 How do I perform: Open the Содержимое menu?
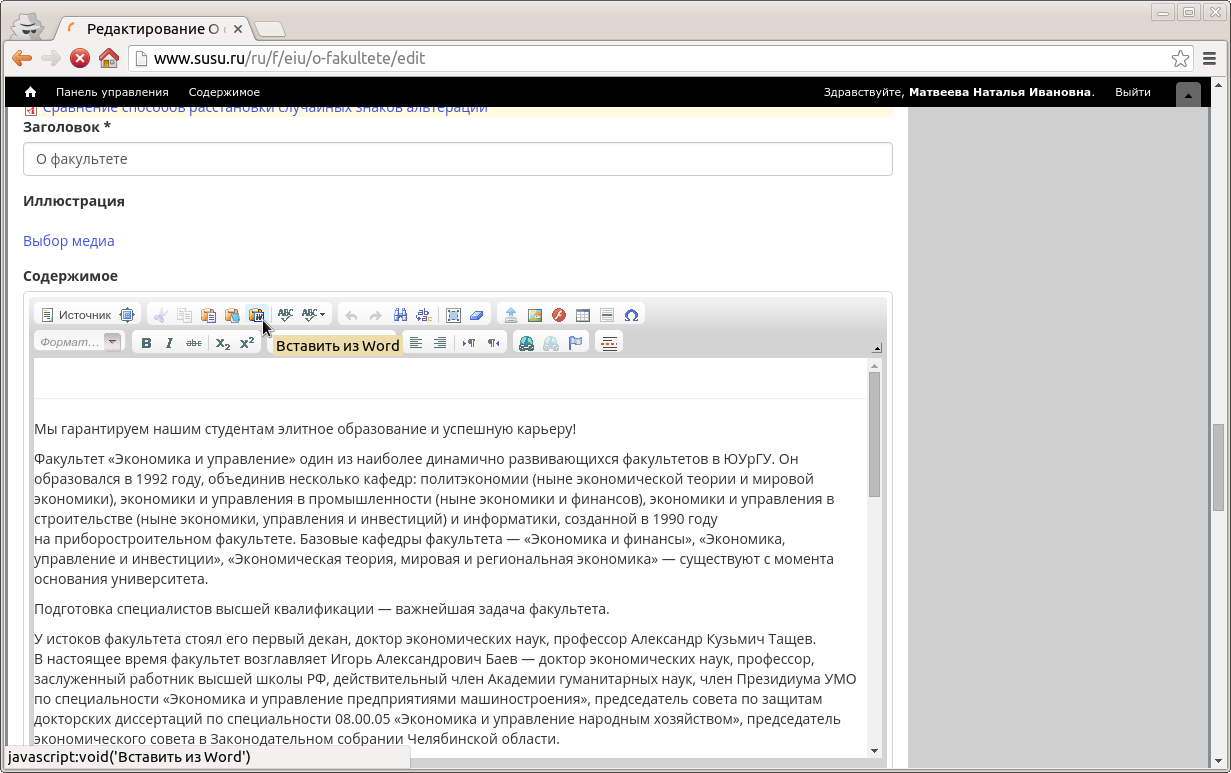click(224, 92)
